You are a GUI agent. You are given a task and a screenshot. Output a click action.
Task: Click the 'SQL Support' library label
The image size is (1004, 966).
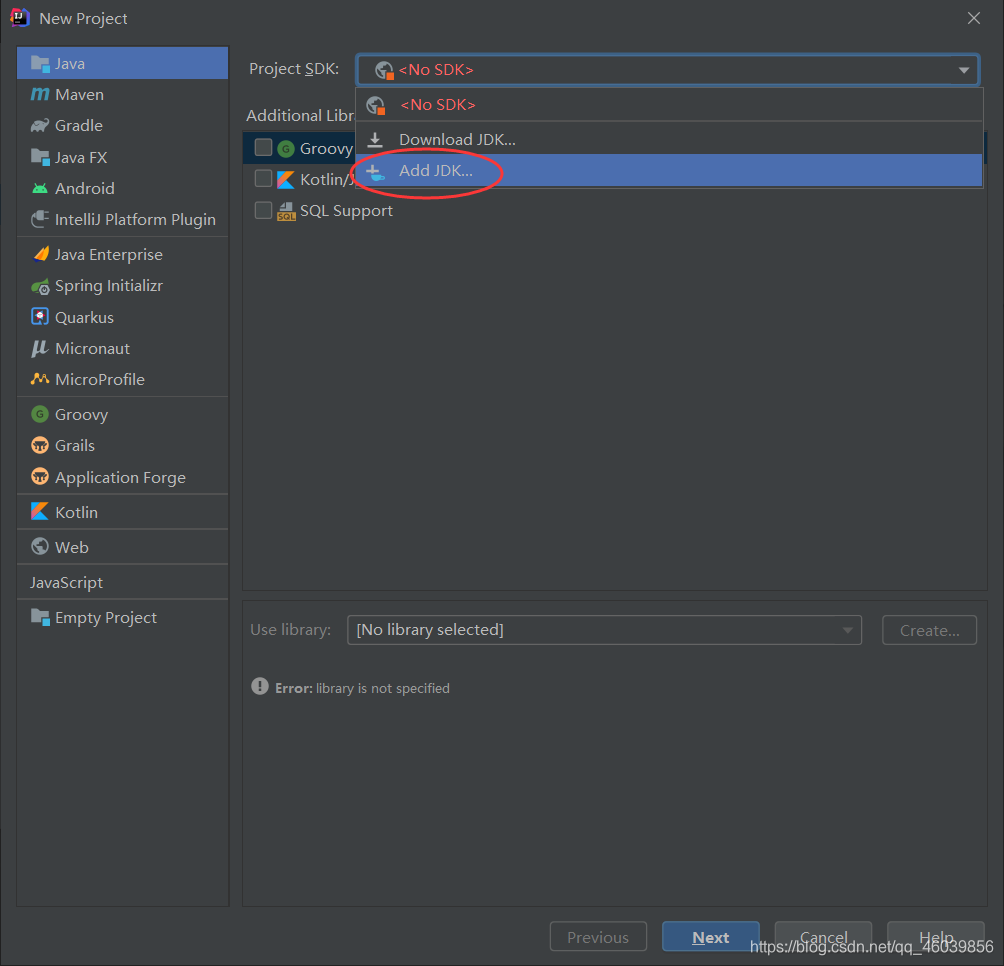pos(346,211)
